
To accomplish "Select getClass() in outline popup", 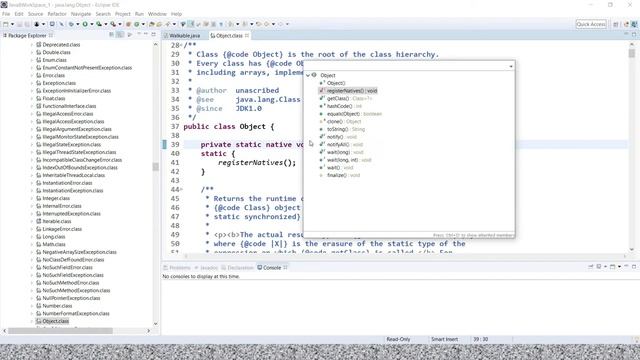I will [346, 98].
